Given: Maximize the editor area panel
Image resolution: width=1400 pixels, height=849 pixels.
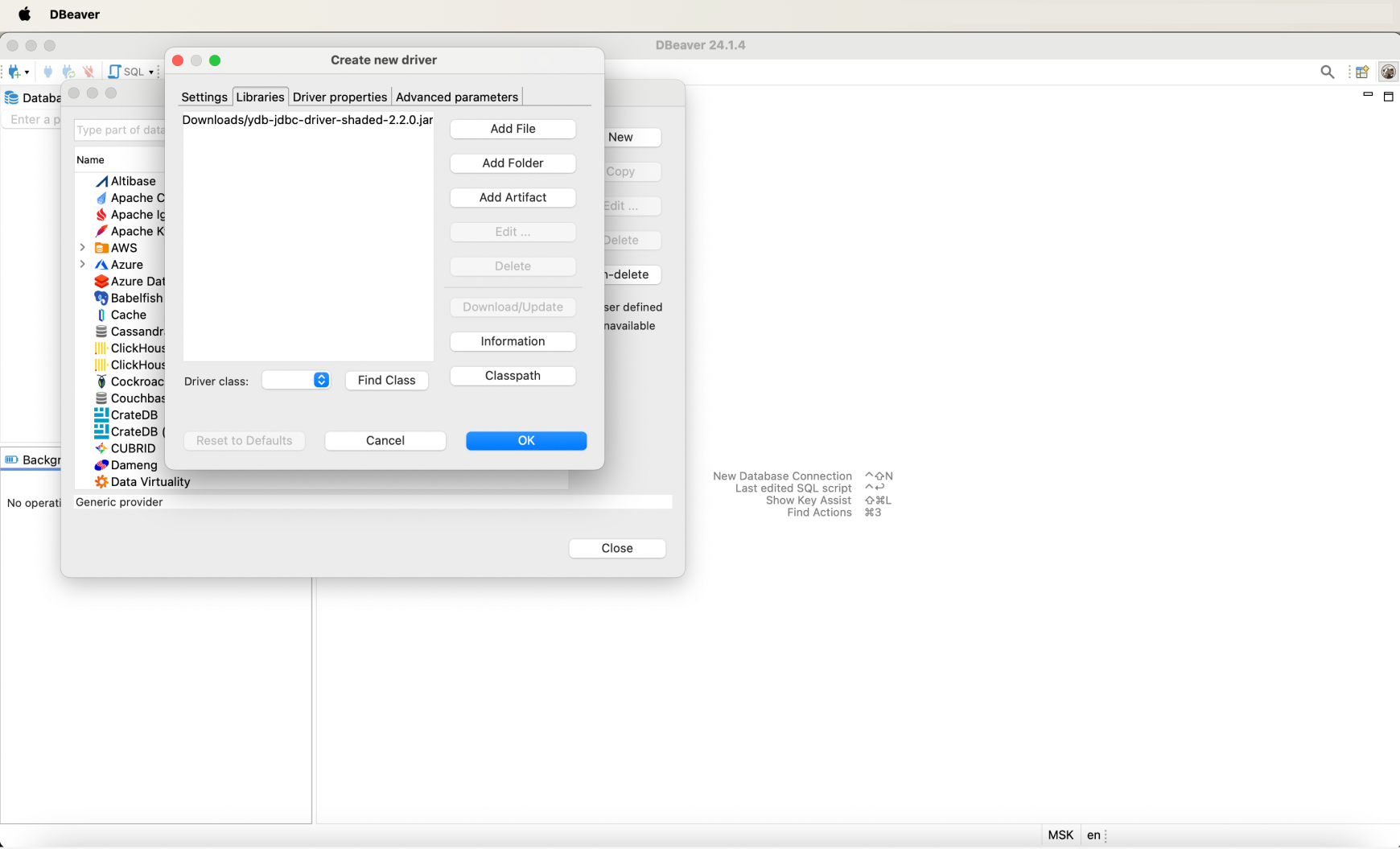Looking at the screenshot, I should pyautogui.click(x=1388, y=97).
